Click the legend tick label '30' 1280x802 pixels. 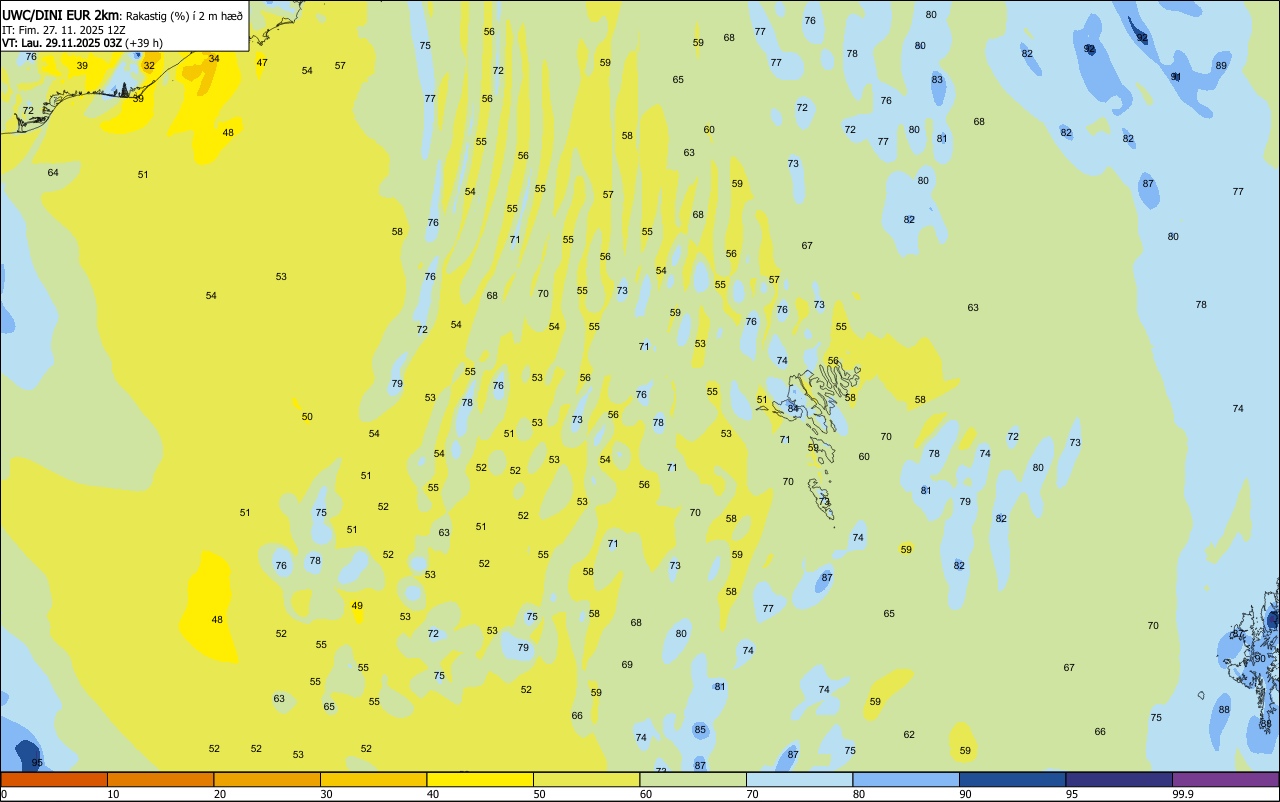pyautogui.click(x=326, y=794)
